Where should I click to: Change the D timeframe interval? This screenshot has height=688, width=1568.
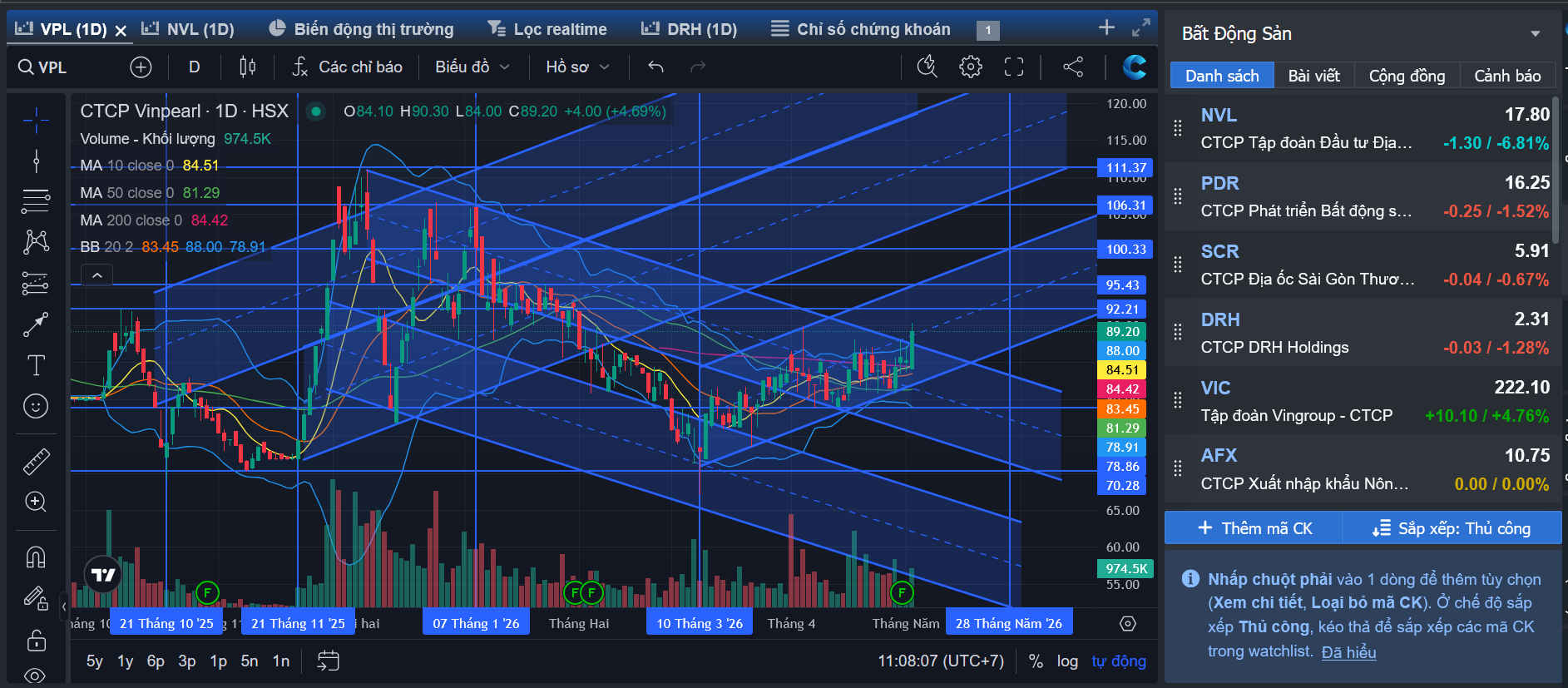point(194,67)
